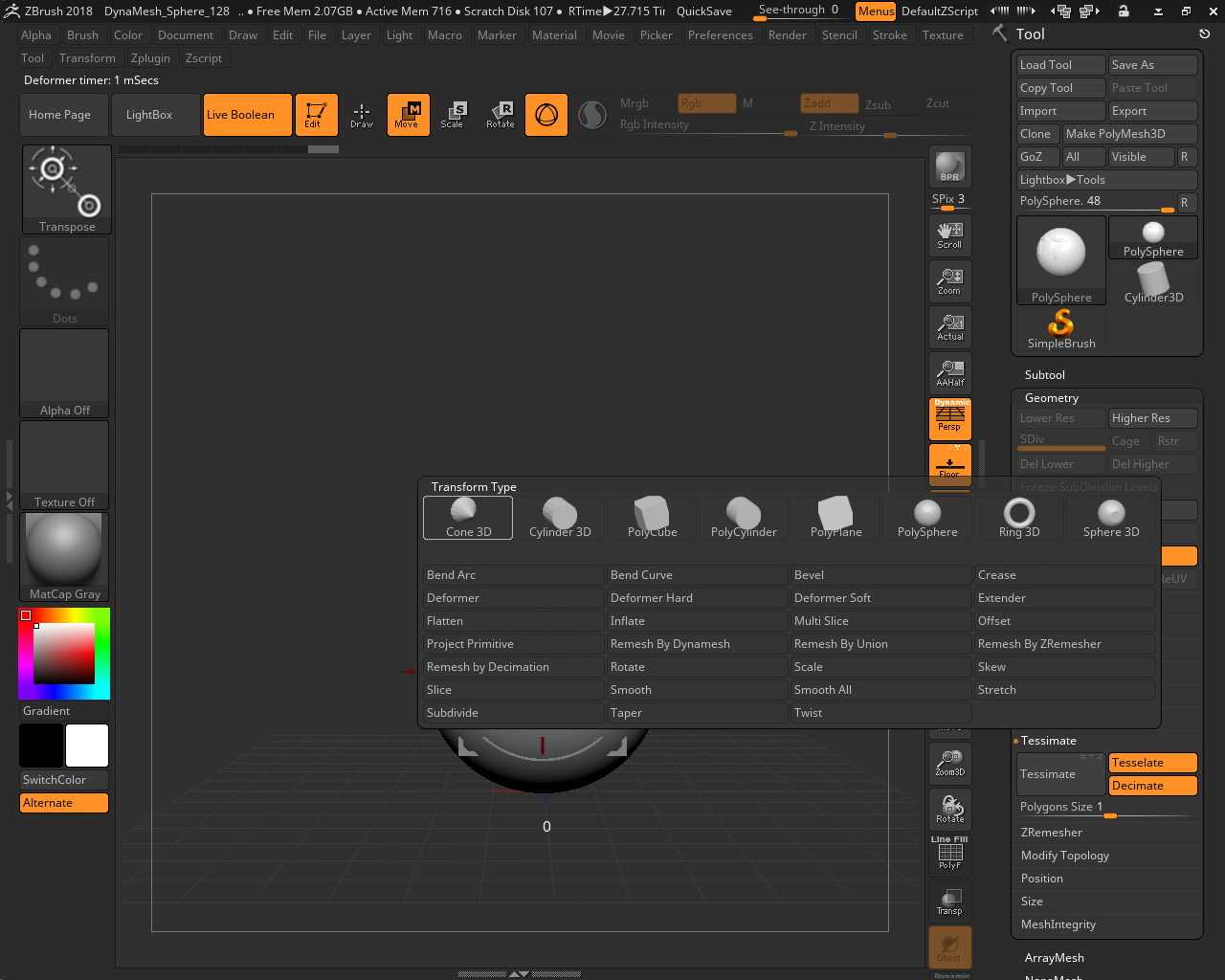Click the Actual size icon
1225x980 pixels.
click(x=949, y=327)
